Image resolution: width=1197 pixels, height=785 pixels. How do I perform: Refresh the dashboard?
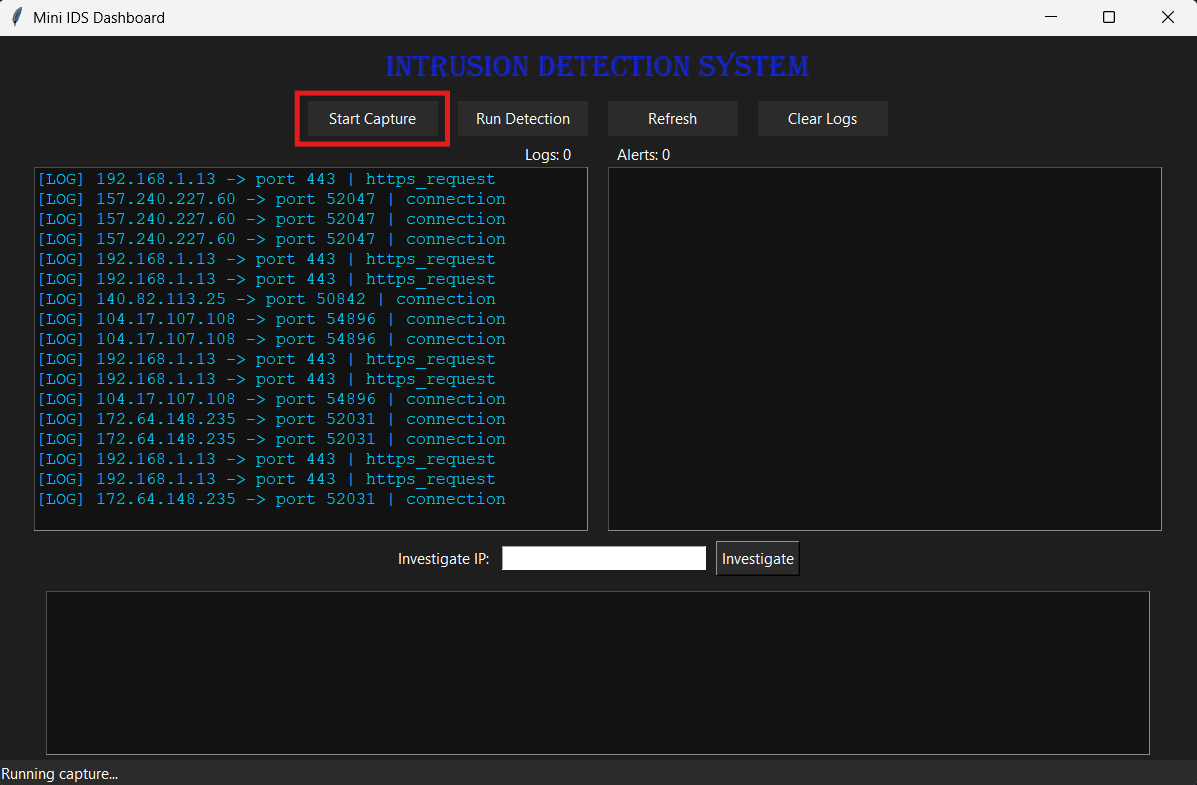673,118
